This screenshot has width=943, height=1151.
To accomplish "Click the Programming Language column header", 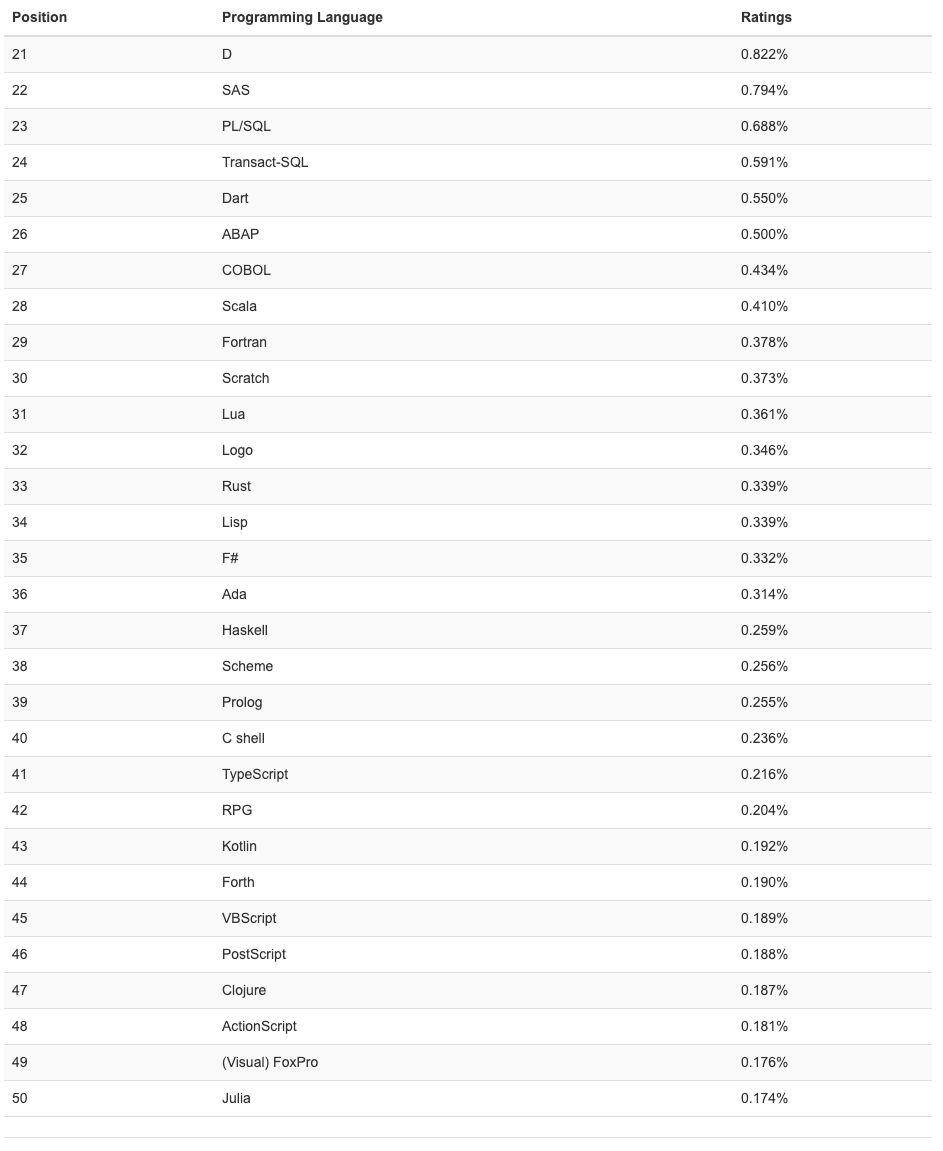I will pyautogui.click(x=302, y=17).
